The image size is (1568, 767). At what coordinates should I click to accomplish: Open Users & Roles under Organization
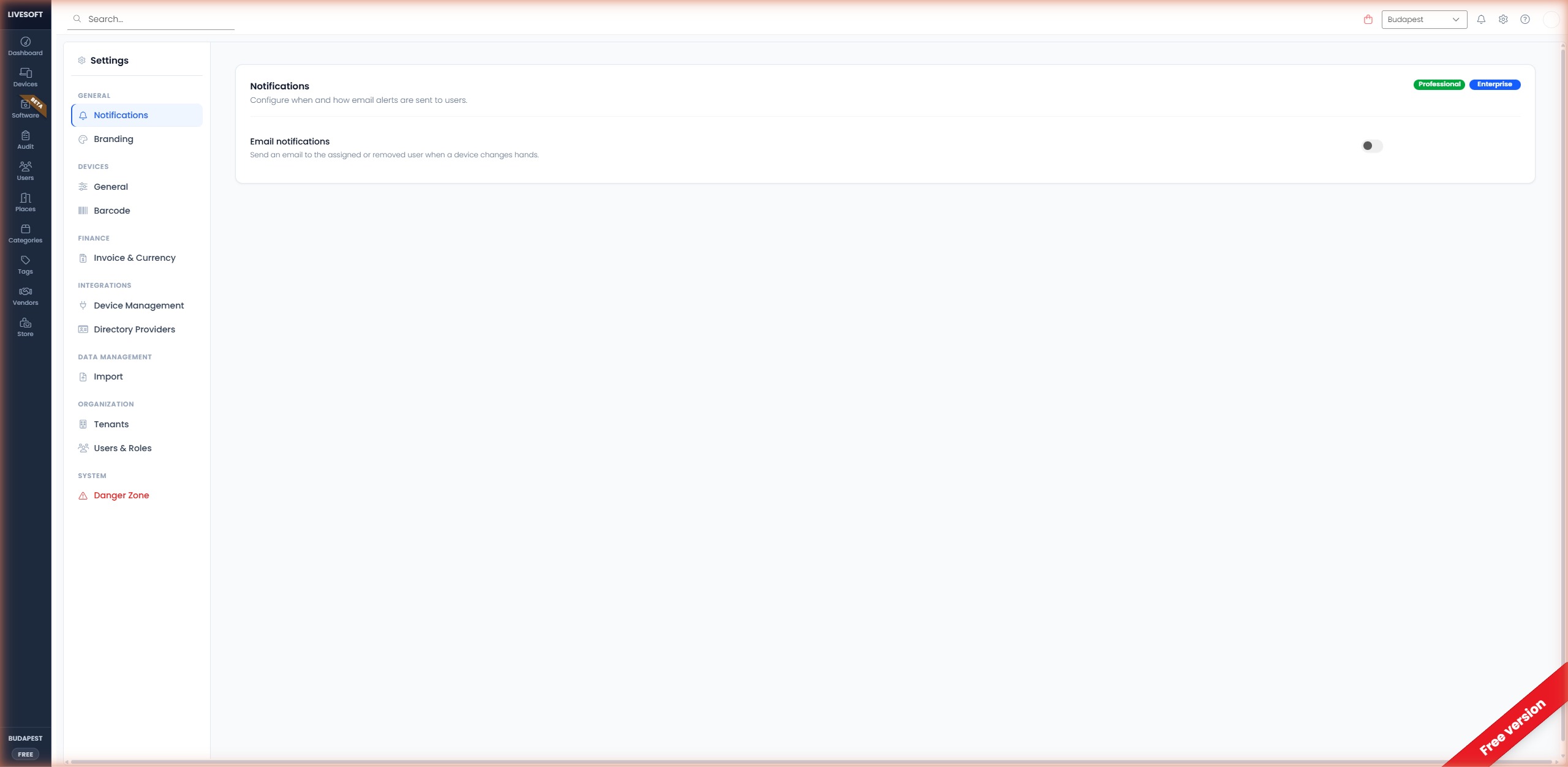pyautogui.click(x=123, y=447)
